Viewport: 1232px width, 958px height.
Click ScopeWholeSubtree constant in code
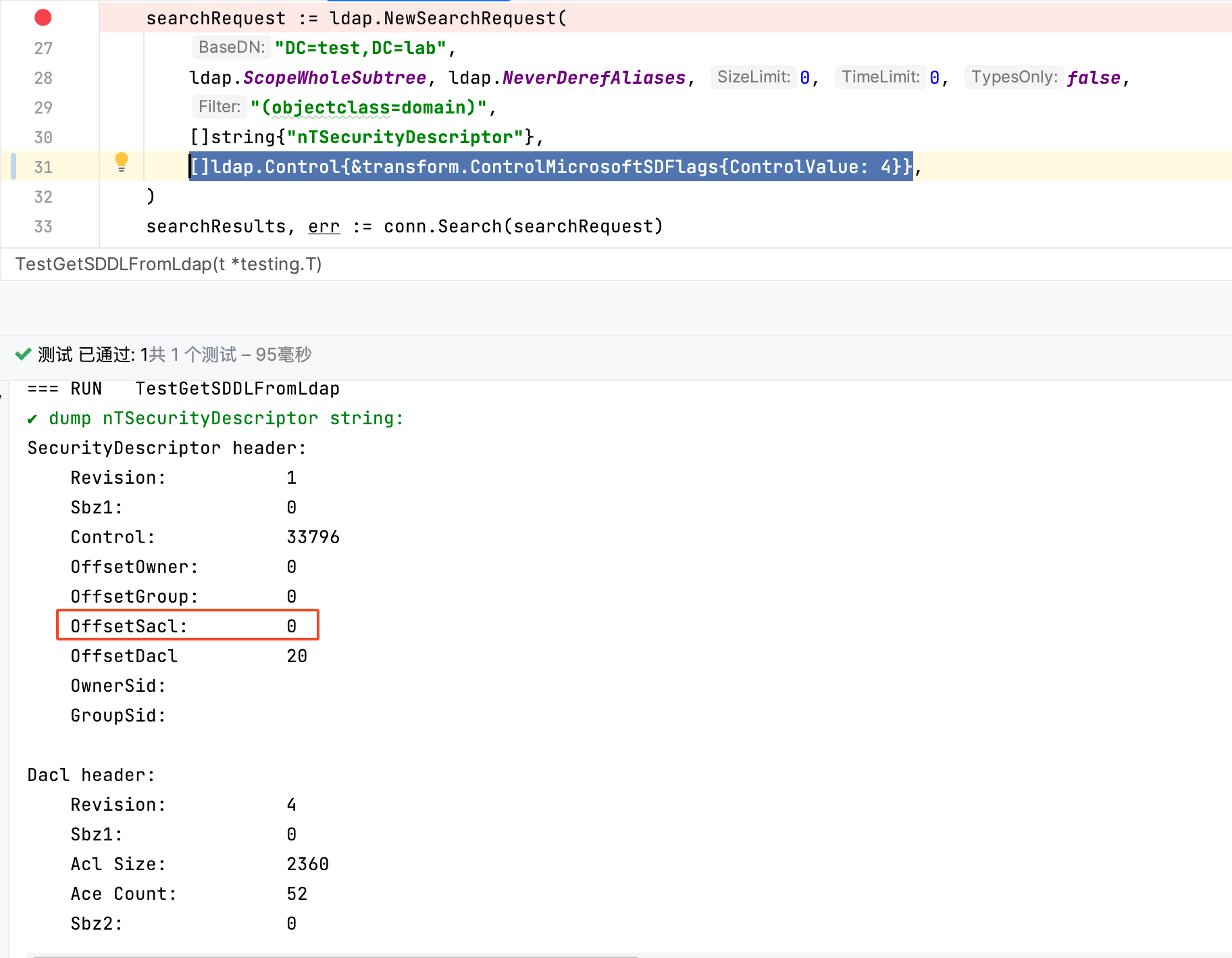[334, 78]
